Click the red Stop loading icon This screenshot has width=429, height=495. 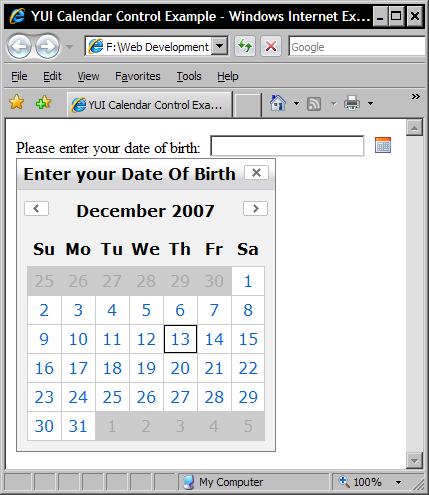(271, 46)
